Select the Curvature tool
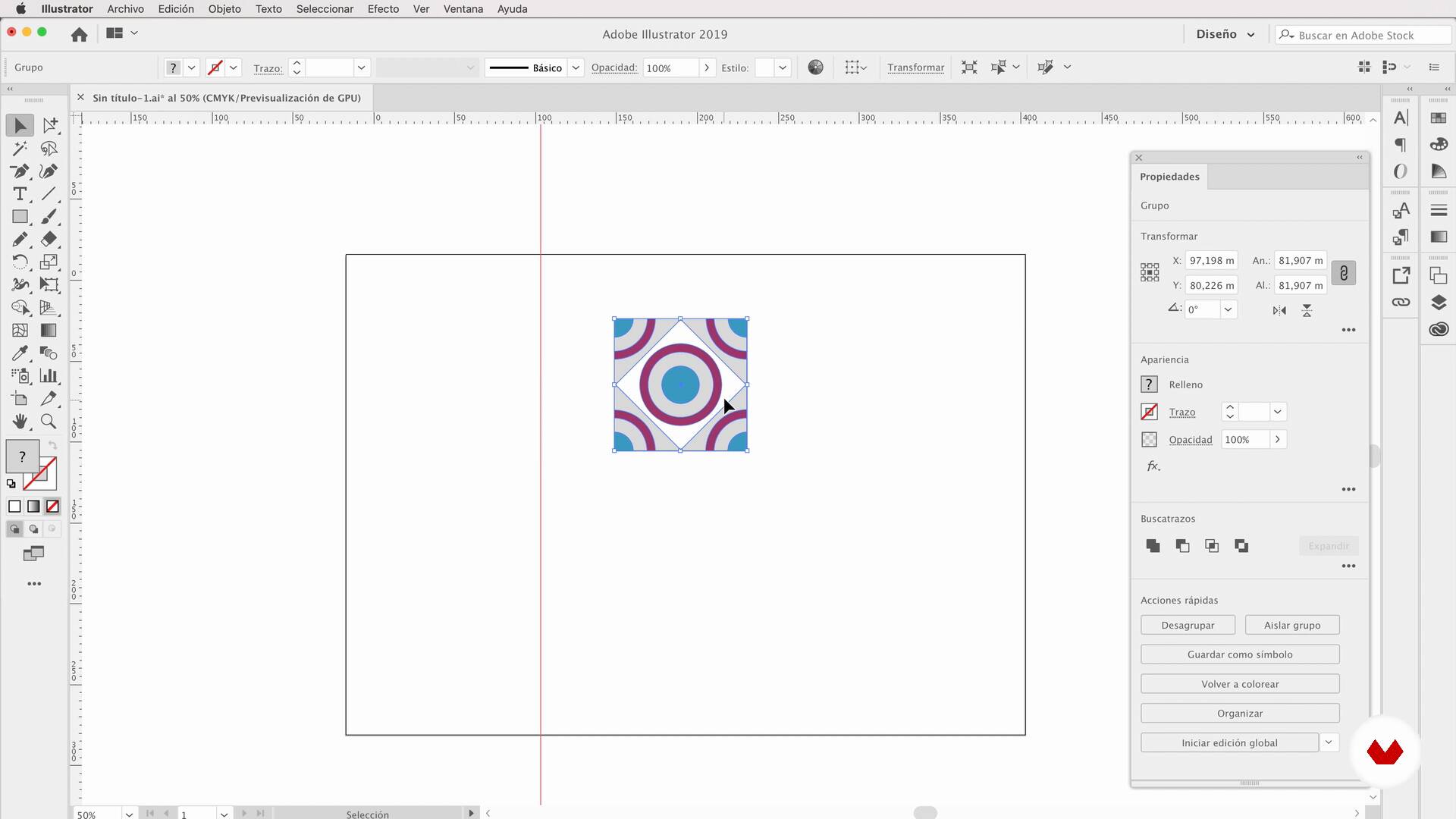1456x819 pixels. 49,171
